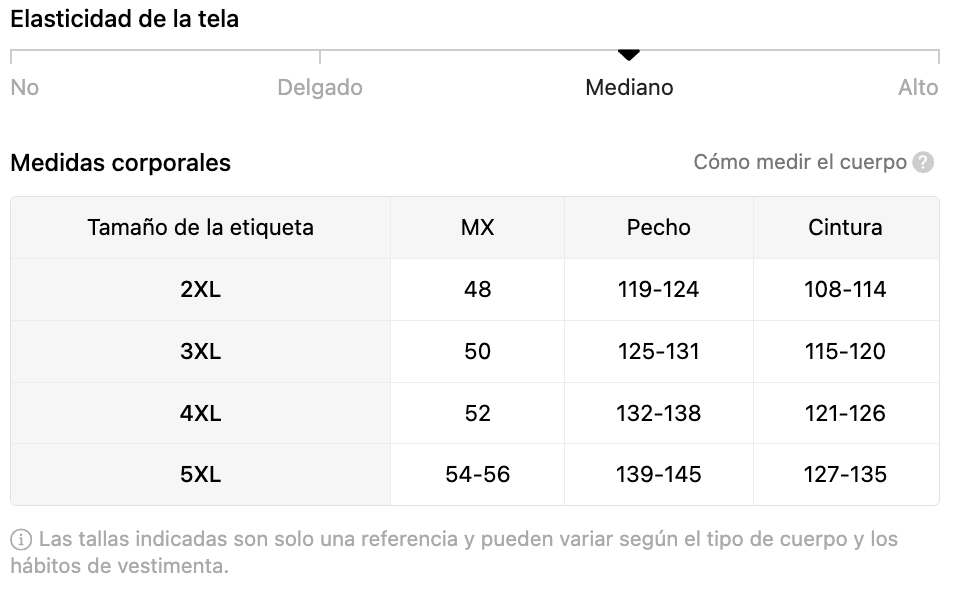Click the 'Tamaño de la etiqueta' column header
Image resolution: width=956 pixels, height=606 pixels.
click(x=201, y=228)
